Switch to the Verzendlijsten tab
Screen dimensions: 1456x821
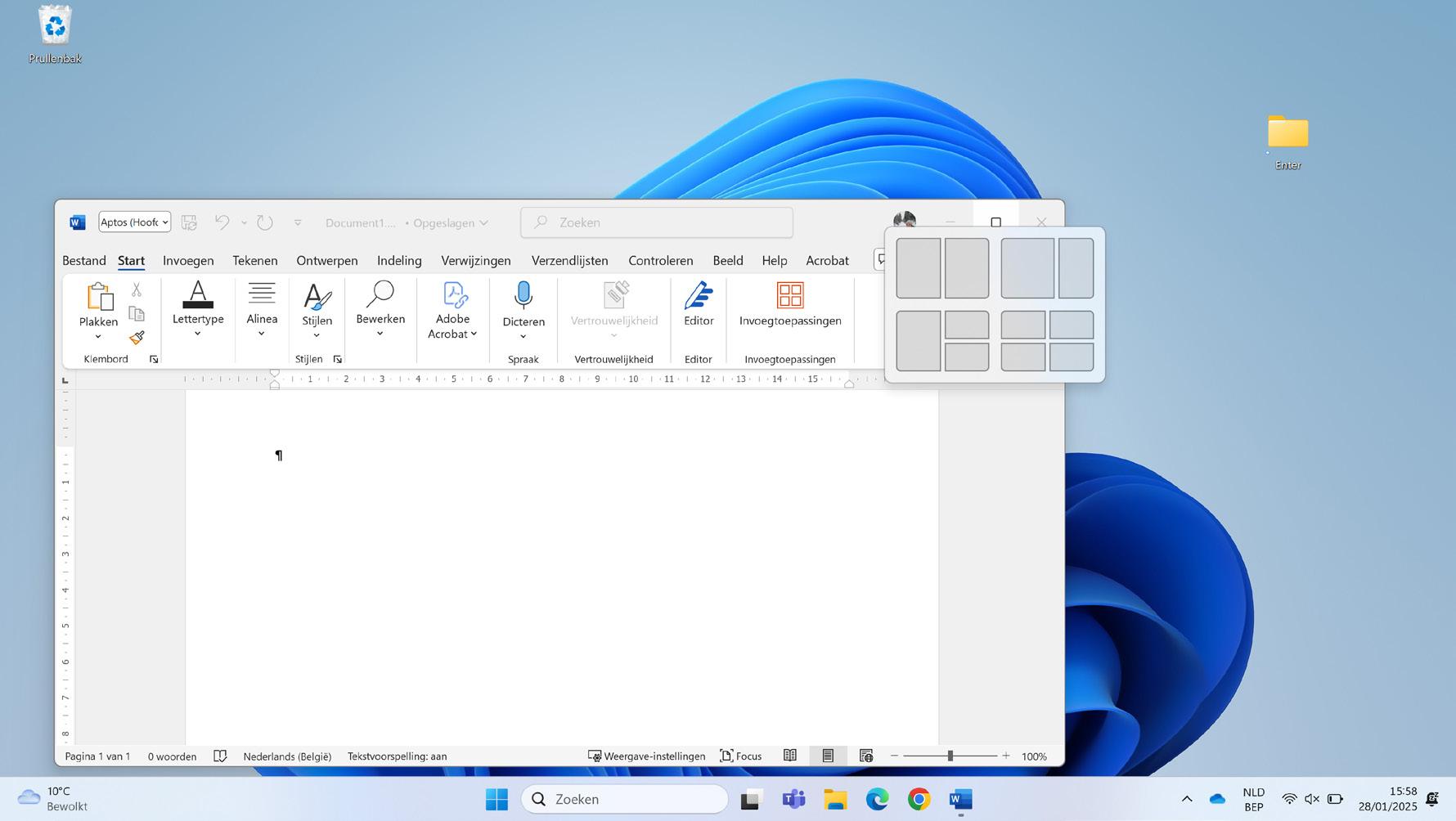click(570, 261)
